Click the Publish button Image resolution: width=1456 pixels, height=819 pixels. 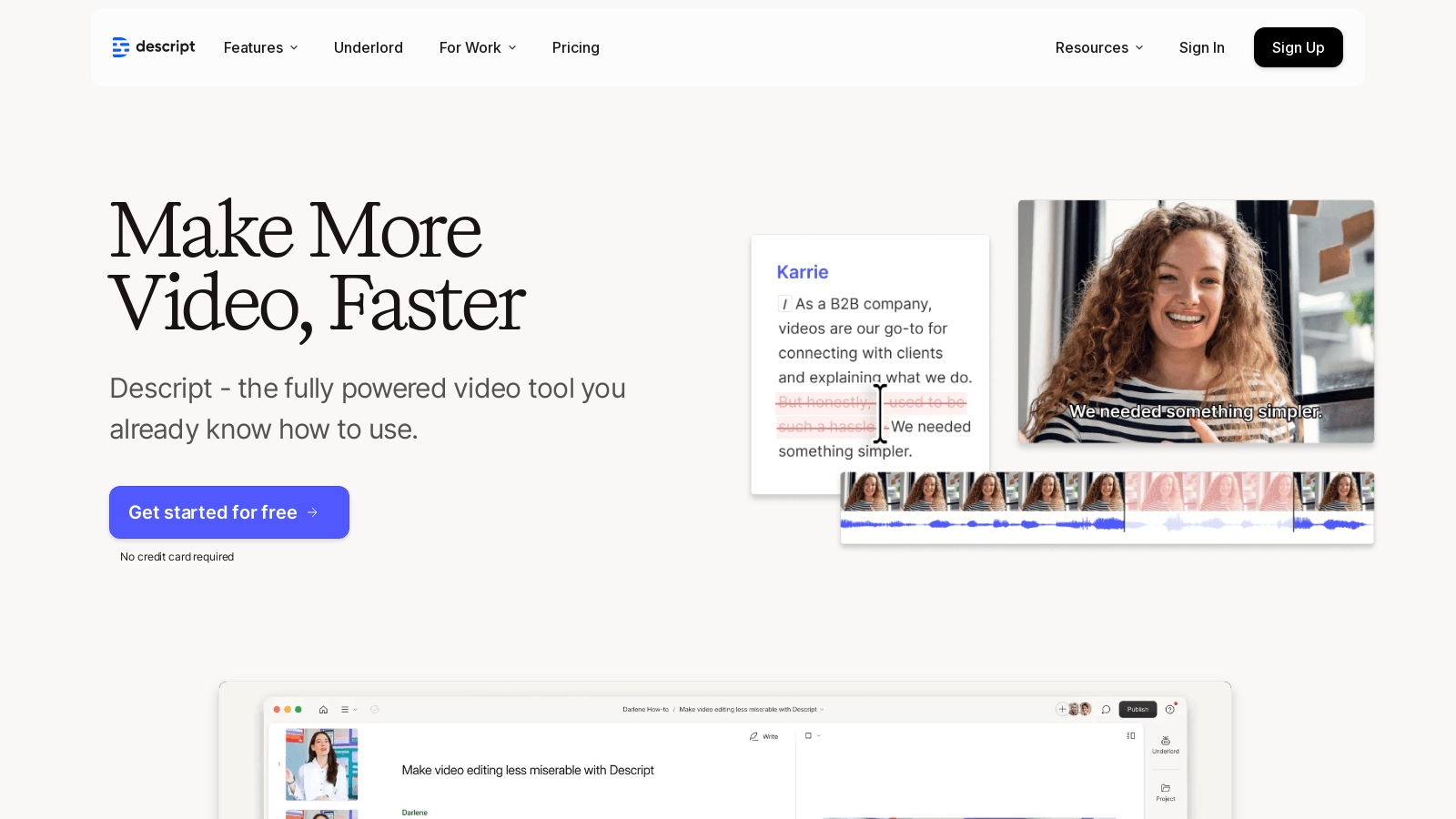[1137, 710]
